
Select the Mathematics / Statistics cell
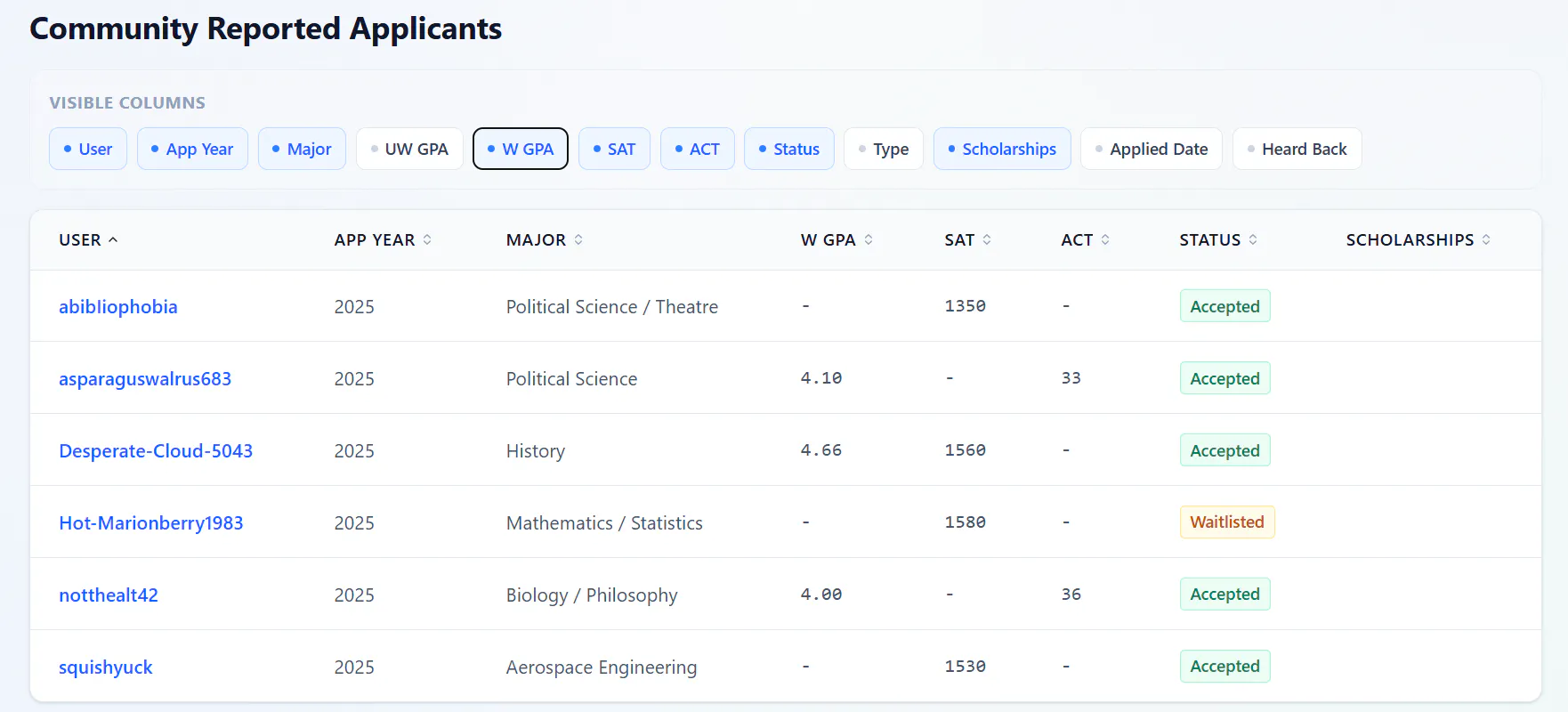tap(604, 523)
